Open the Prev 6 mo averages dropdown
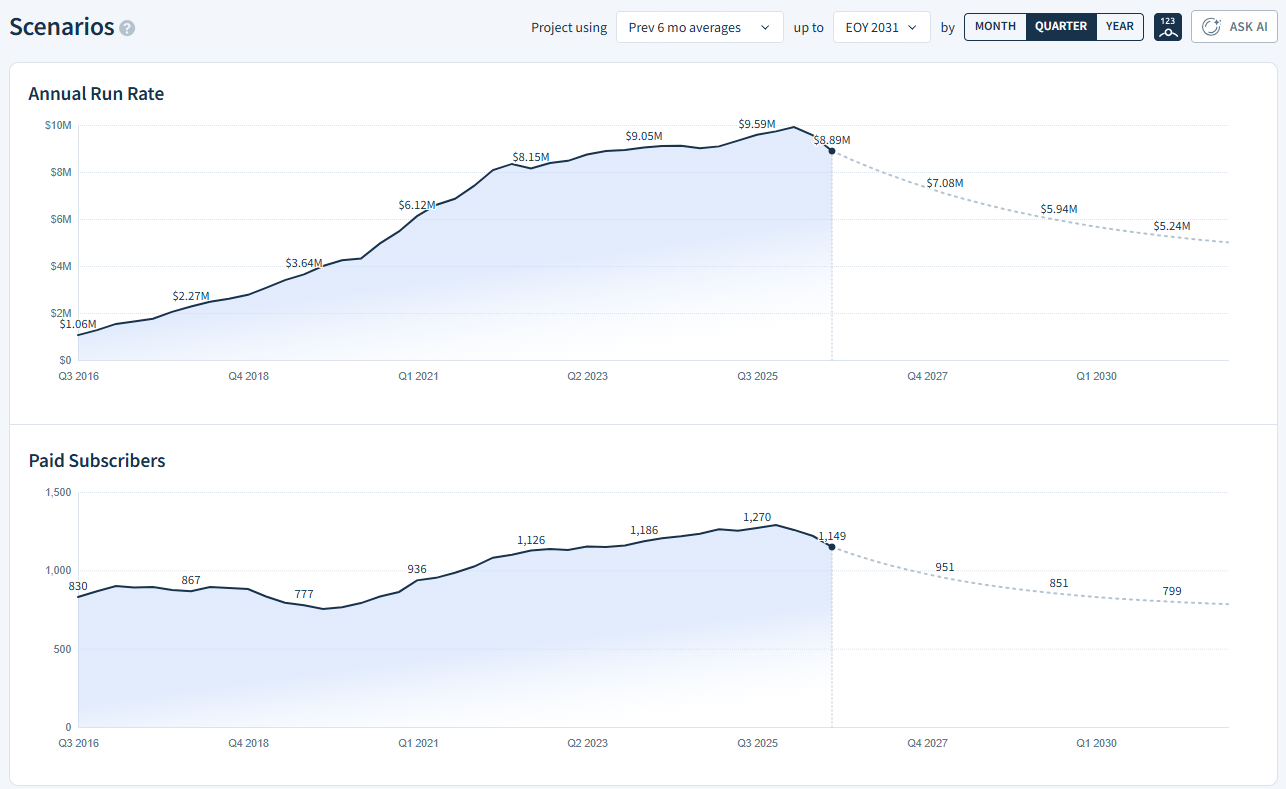Screen dimensions: 1286x789 (699, 27)
